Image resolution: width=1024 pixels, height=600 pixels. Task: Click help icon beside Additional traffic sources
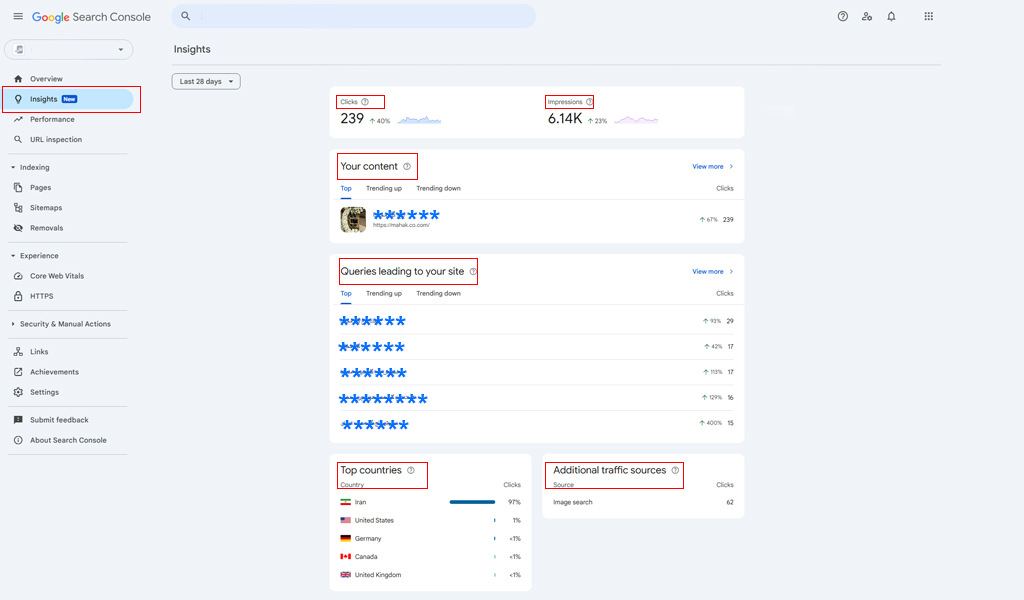(675, 470)
